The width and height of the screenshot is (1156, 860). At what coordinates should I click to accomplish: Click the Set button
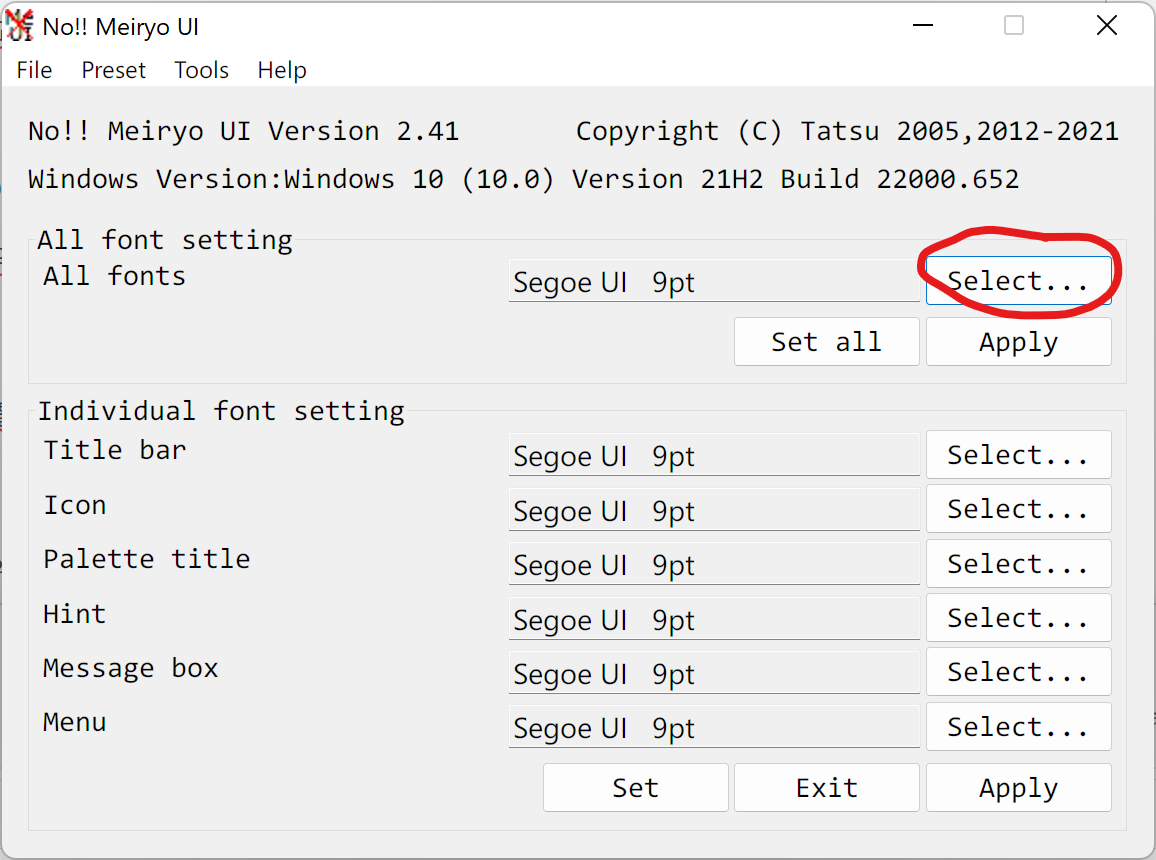(x=636, y=788)
